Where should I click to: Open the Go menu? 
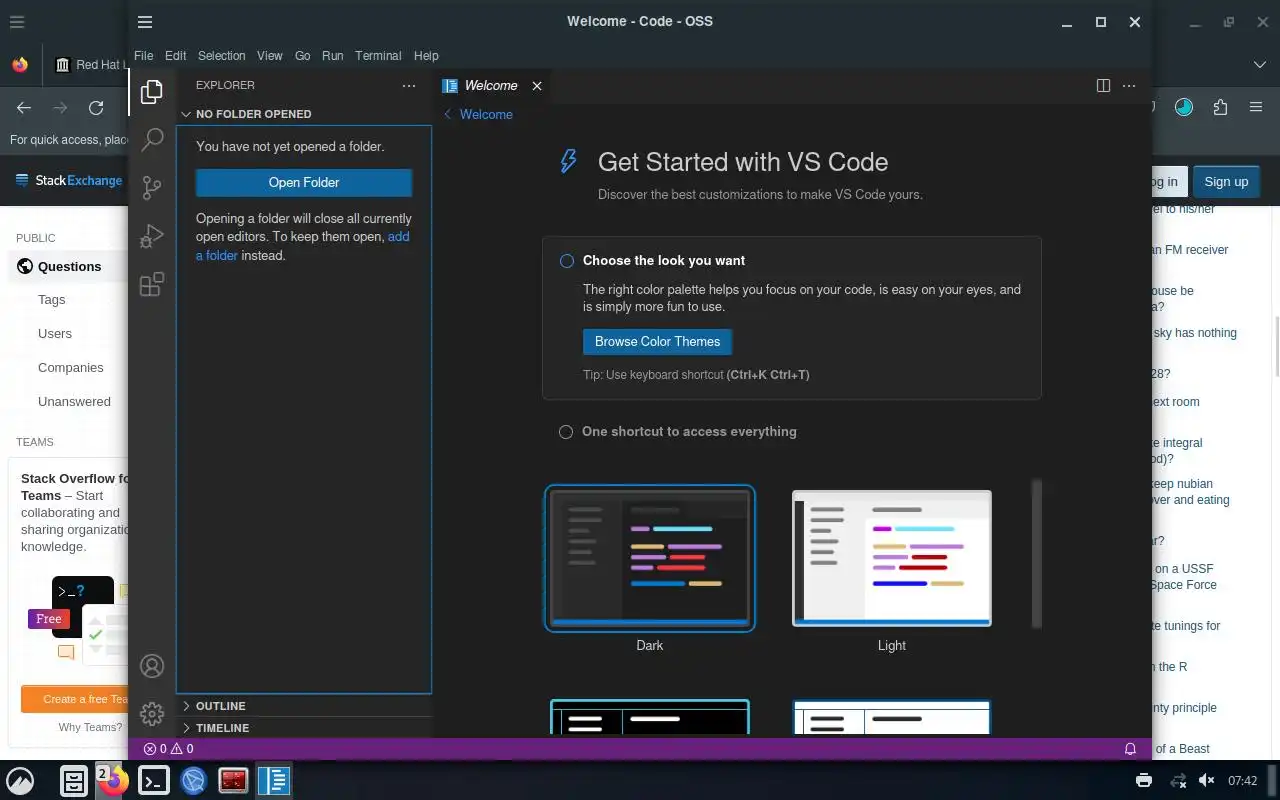point(302,56)
